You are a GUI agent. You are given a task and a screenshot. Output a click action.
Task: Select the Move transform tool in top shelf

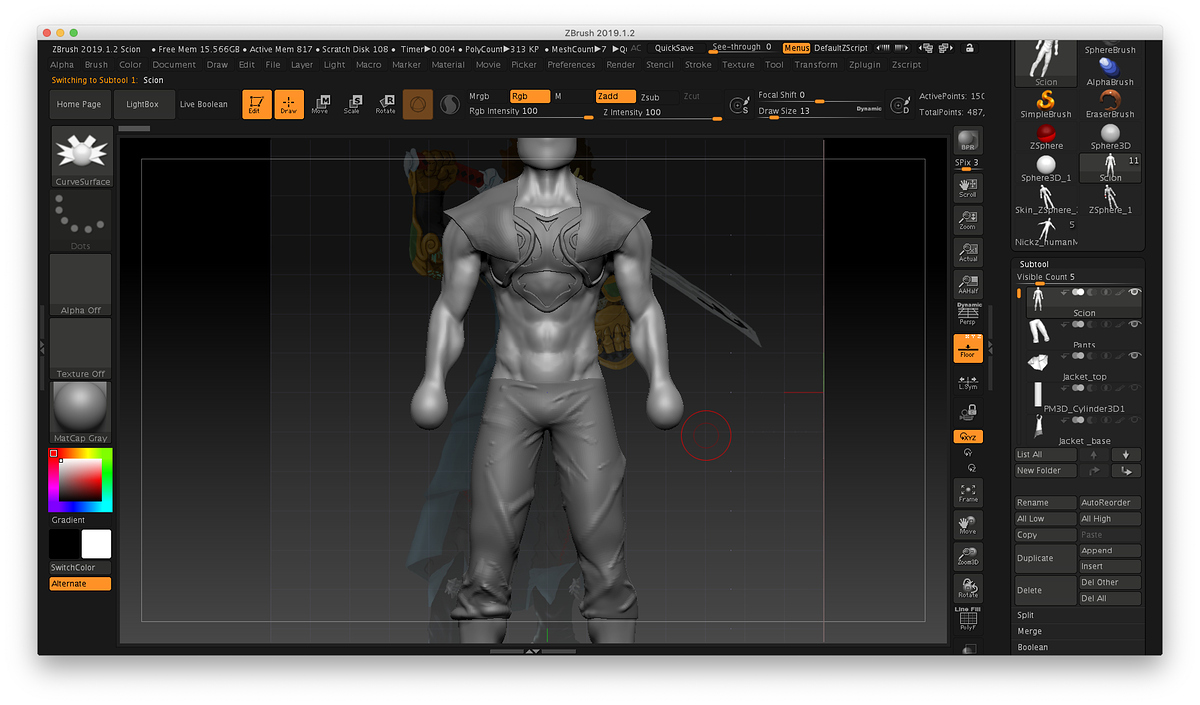point(320,104)
